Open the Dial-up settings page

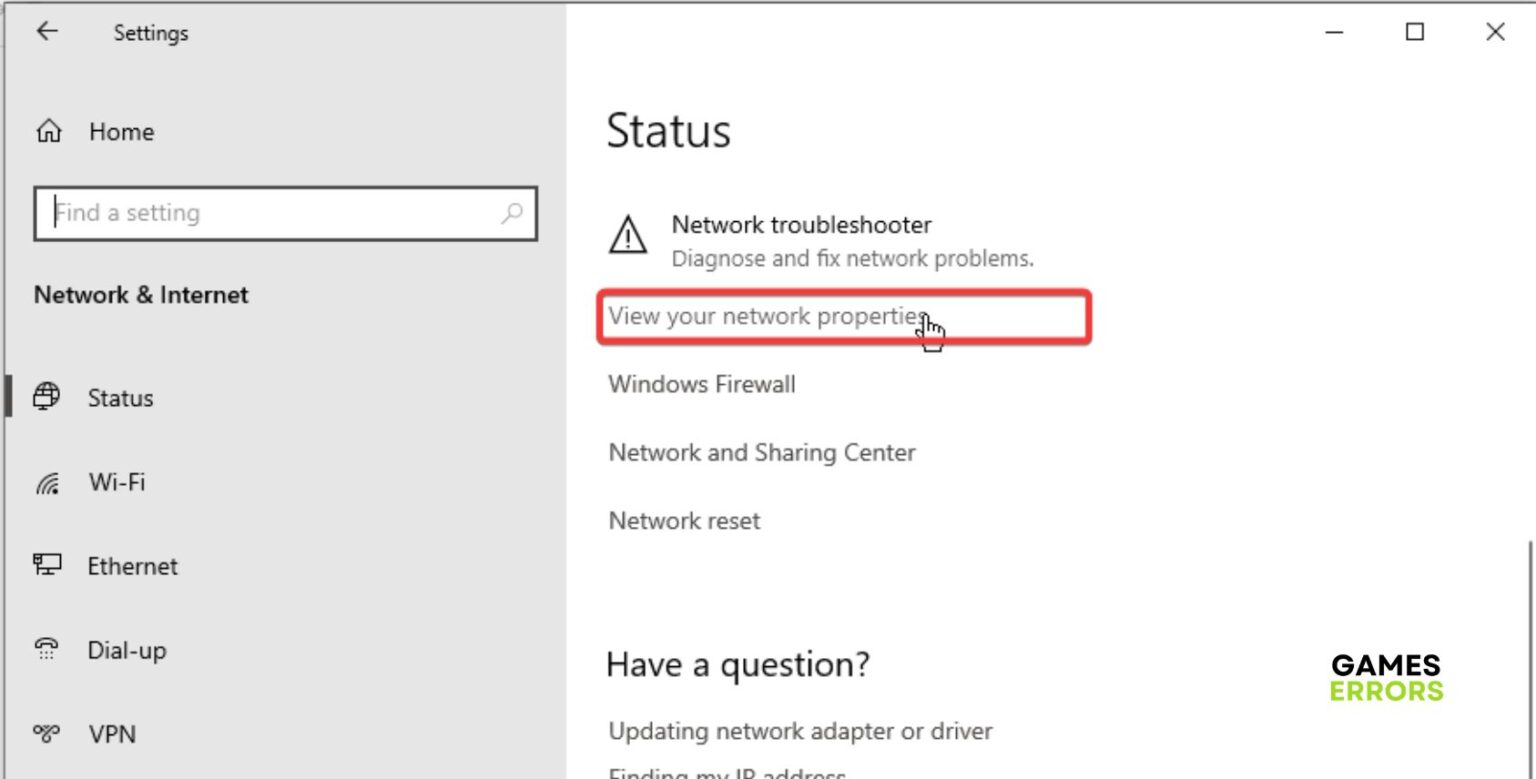(126, 650)
